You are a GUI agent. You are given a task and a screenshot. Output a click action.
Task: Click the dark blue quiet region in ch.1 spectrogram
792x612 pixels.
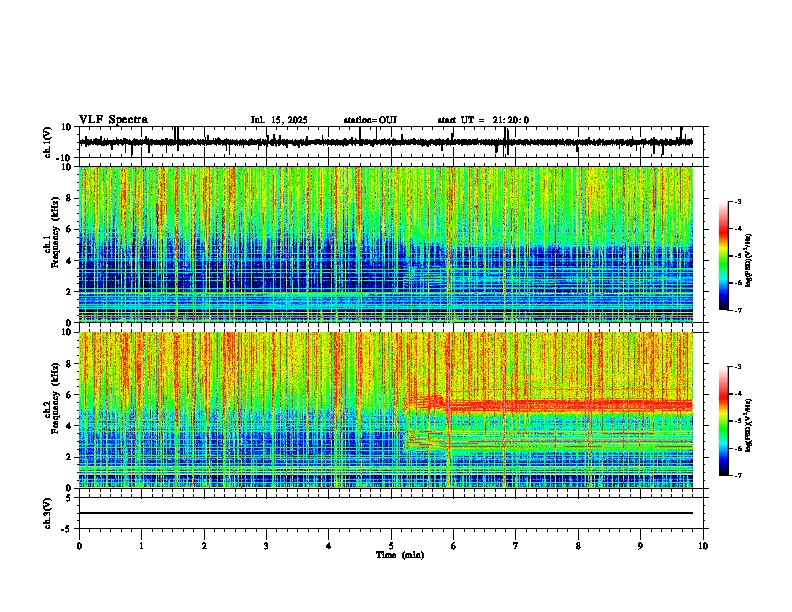click(242, 268)
